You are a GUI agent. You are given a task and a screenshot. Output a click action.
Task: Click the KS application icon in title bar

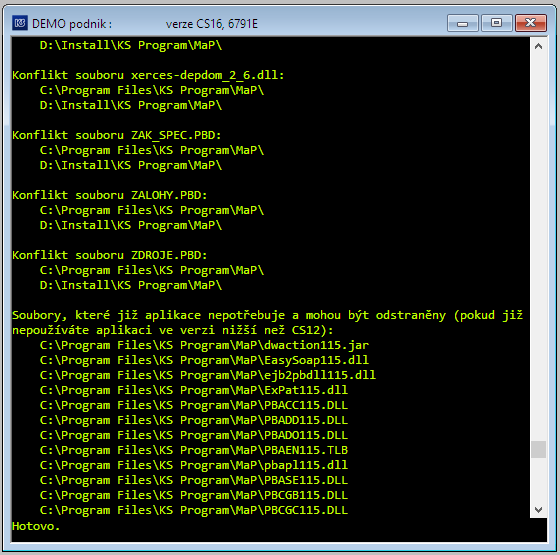point(20,24)
